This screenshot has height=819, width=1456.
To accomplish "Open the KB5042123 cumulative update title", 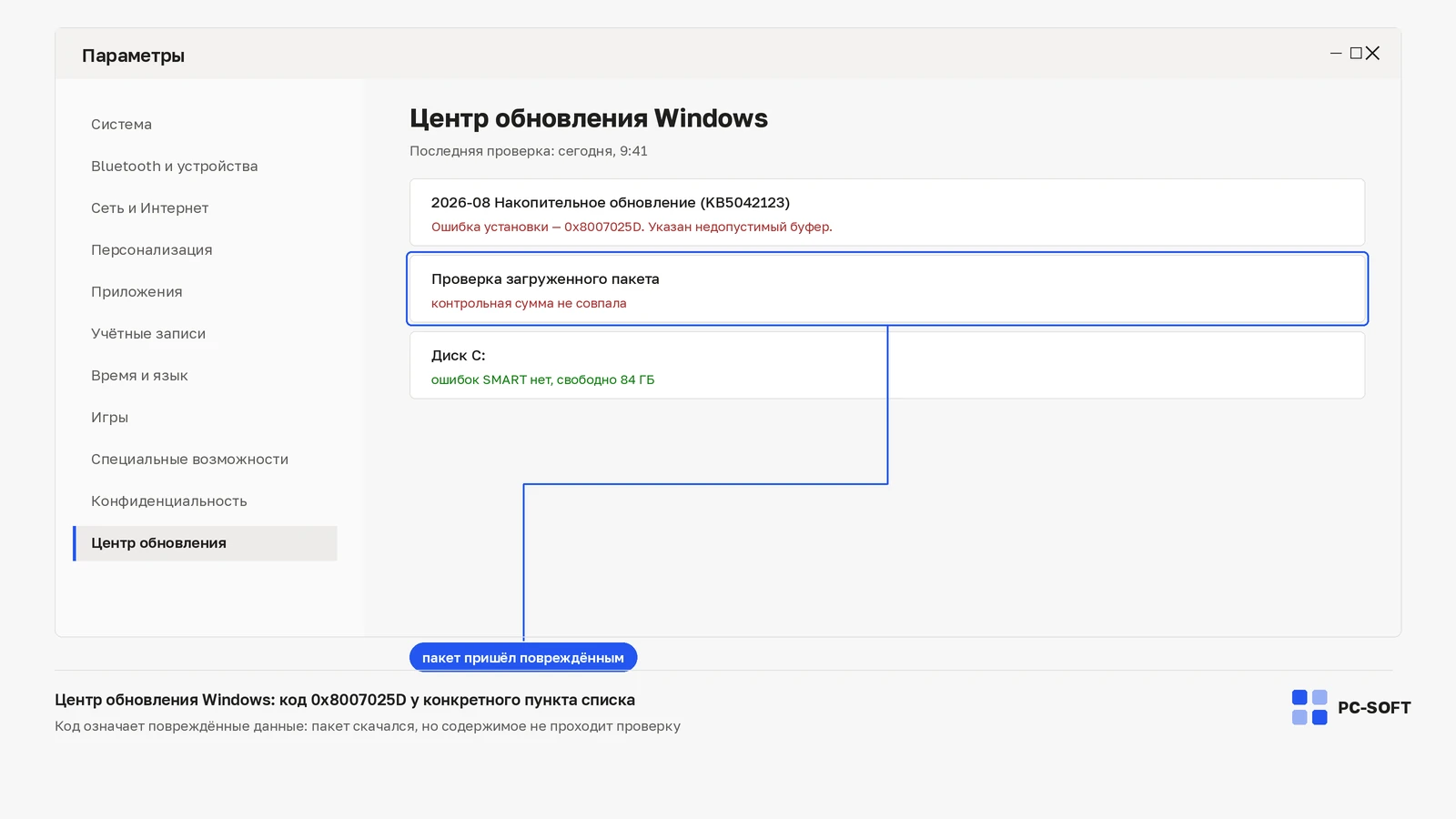I will (x=611, y=203).
